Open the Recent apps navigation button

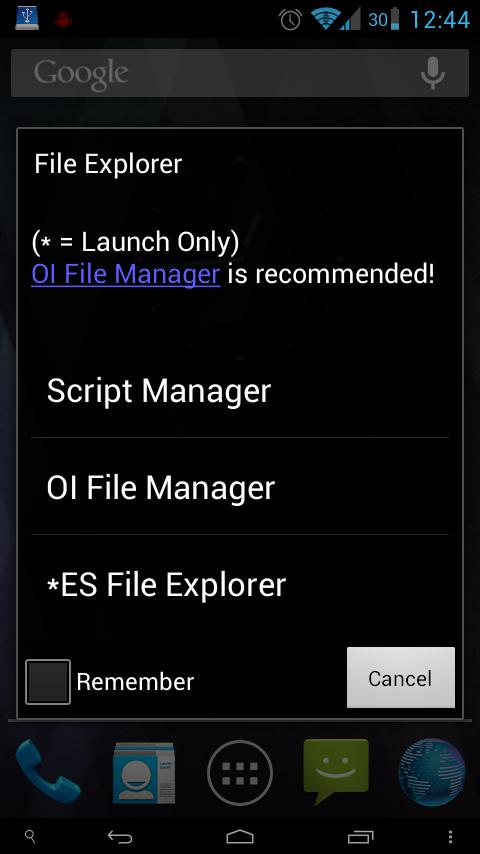click(360, 837)
